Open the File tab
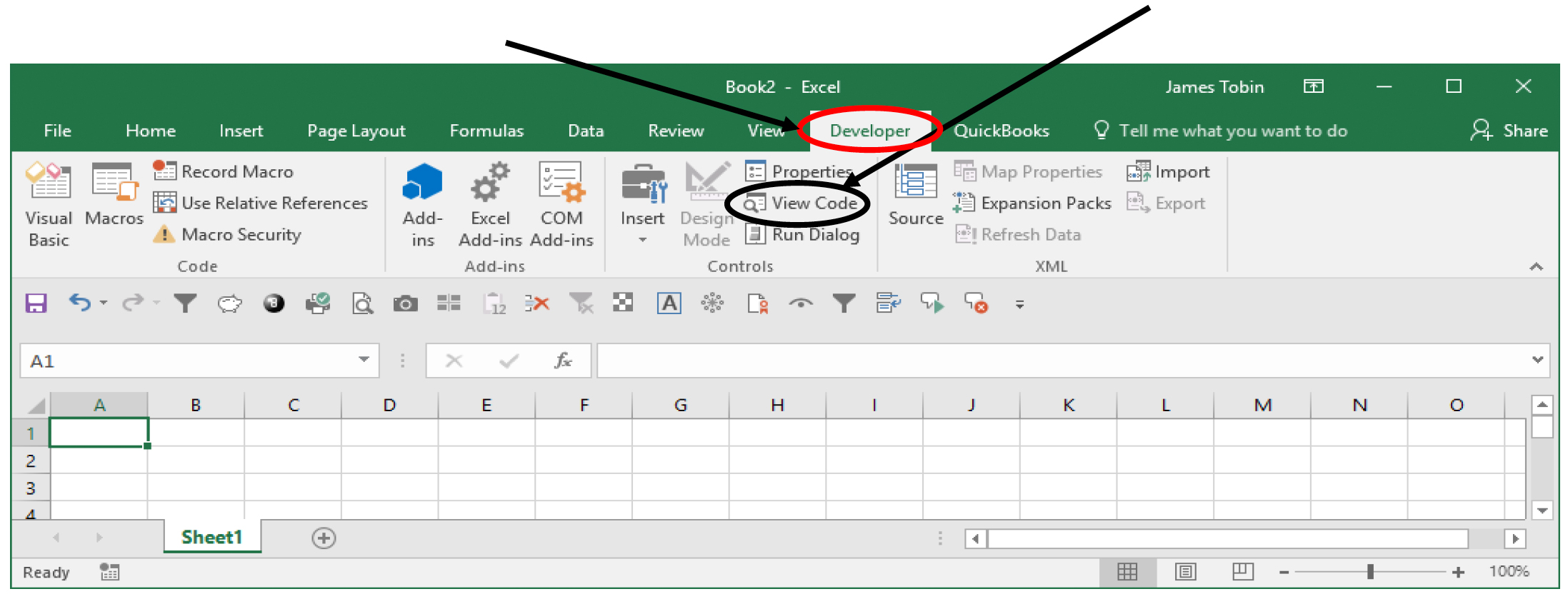 click(57, 131)
